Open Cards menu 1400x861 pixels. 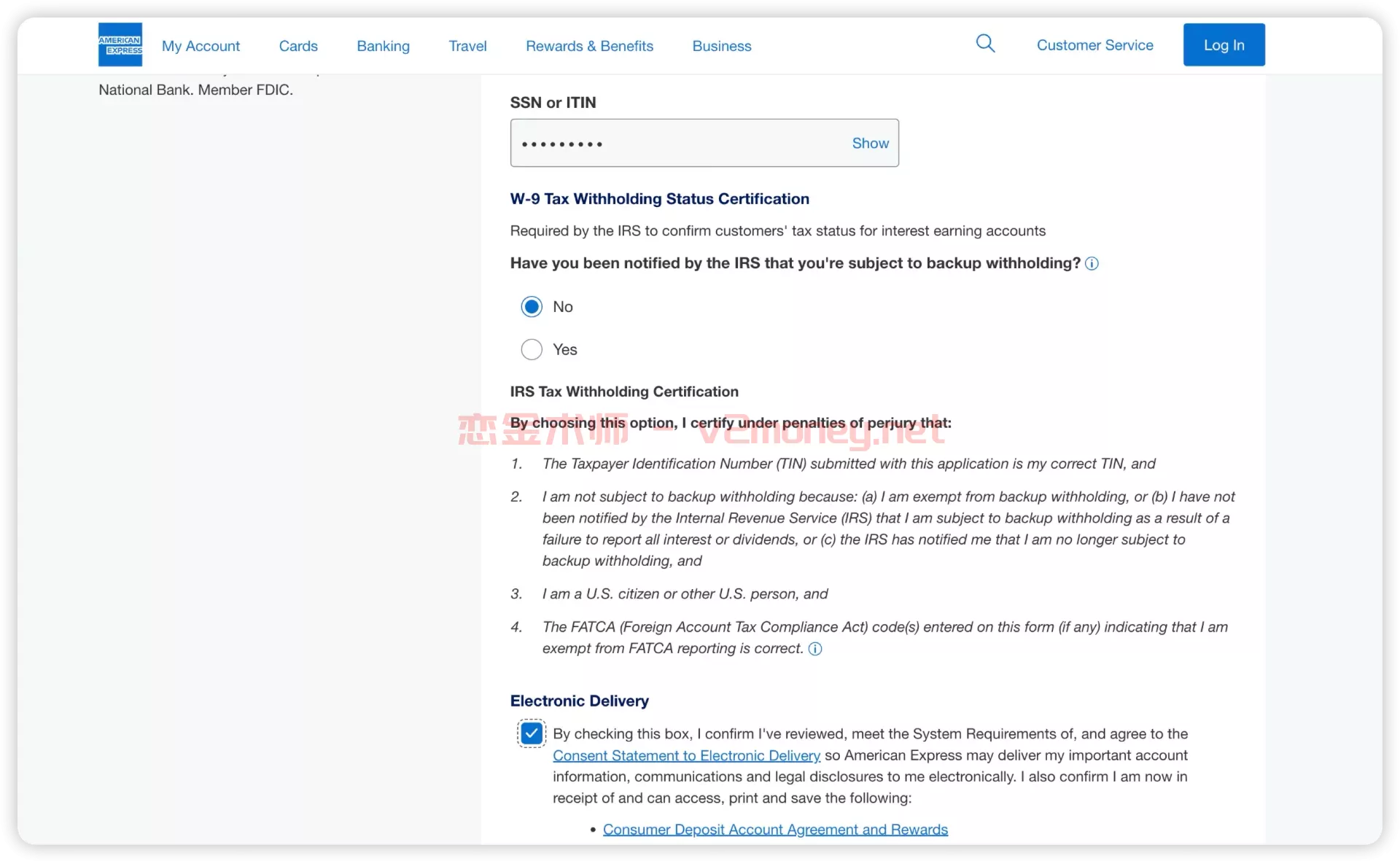click(298, 46)
